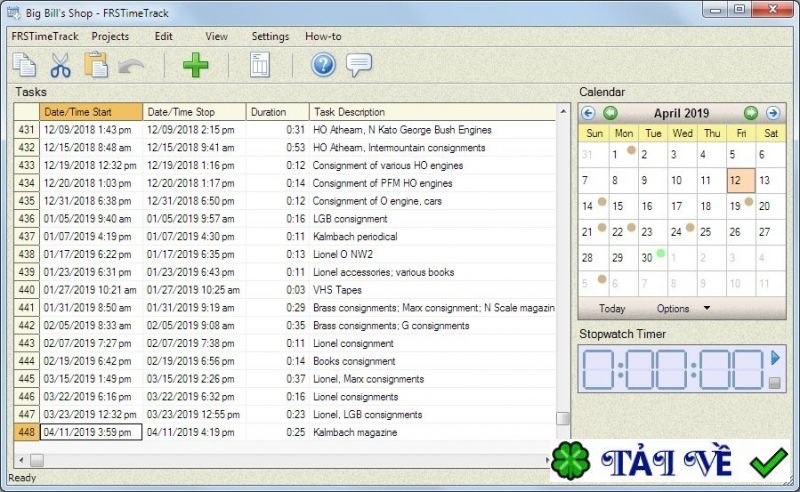The height and width of the screenshot is (492, 800).
Task: Go to previous year with blue left arrow
Action: pyautogui.click(x=588, y=113)
